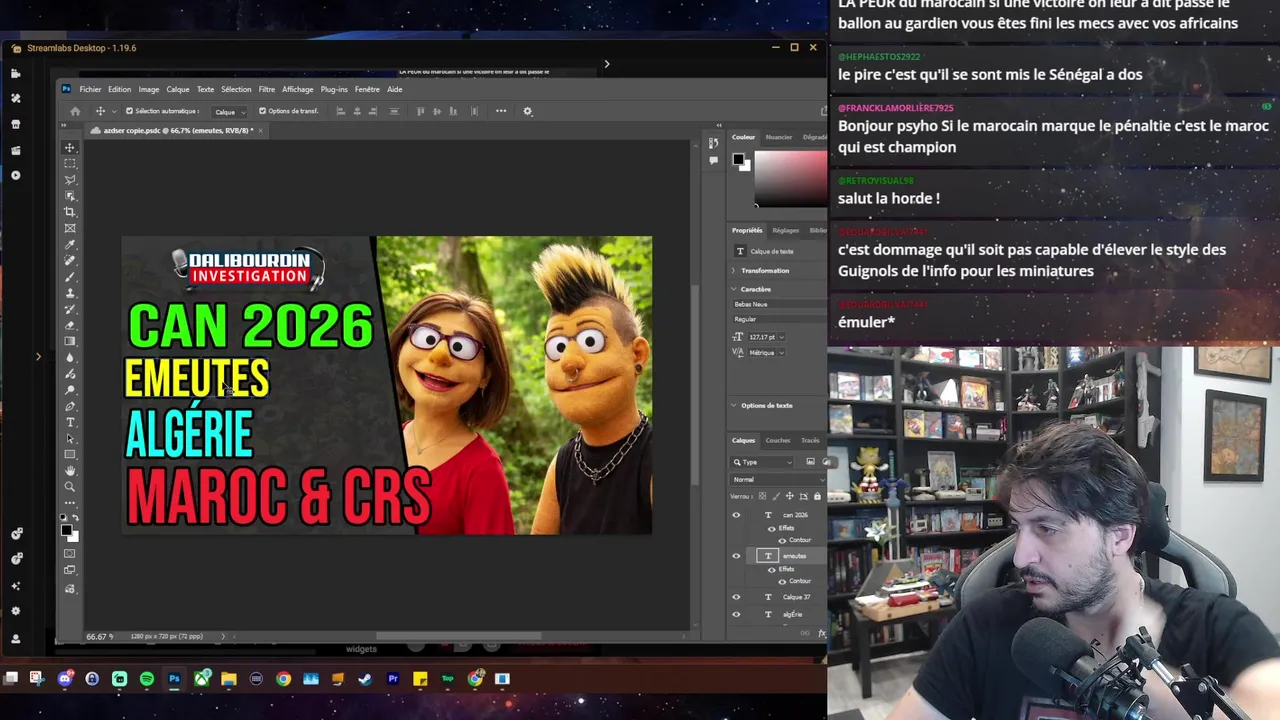This screenshot has height=720, width=1280.
Task: Switch to the Tracés tab
Action: (810, 440)
